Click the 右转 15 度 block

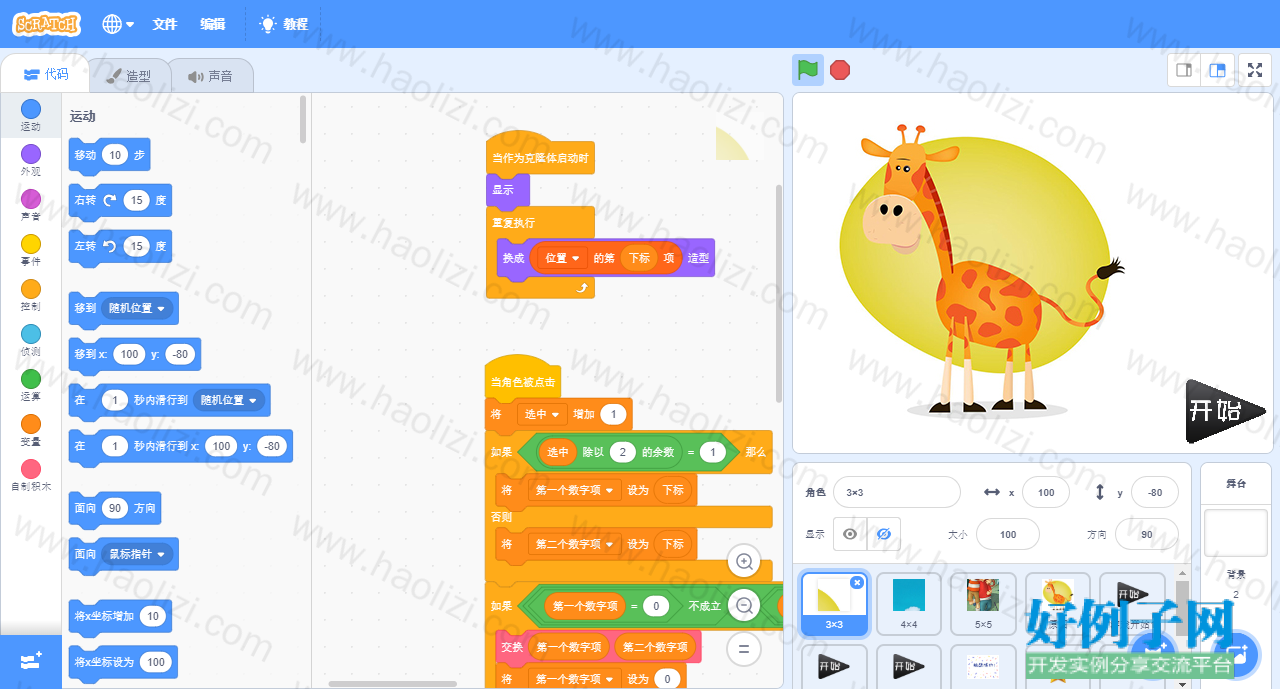(x=120, y=200)
